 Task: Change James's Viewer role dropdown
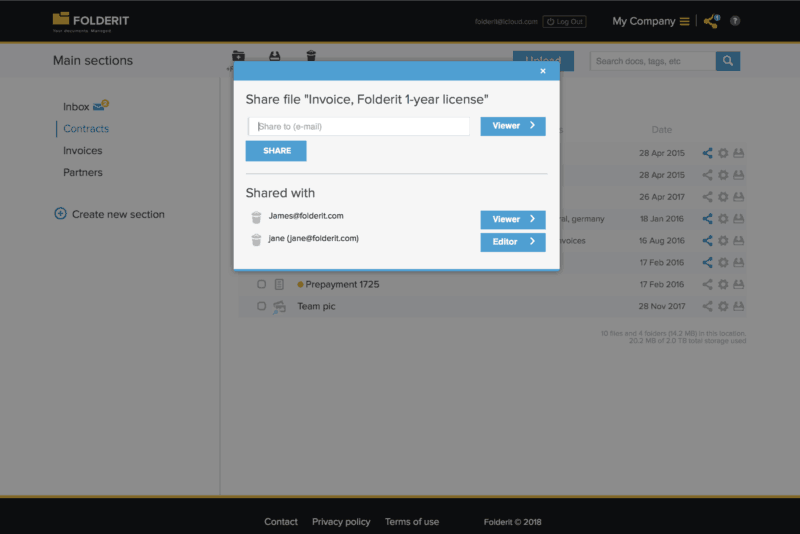513,219
